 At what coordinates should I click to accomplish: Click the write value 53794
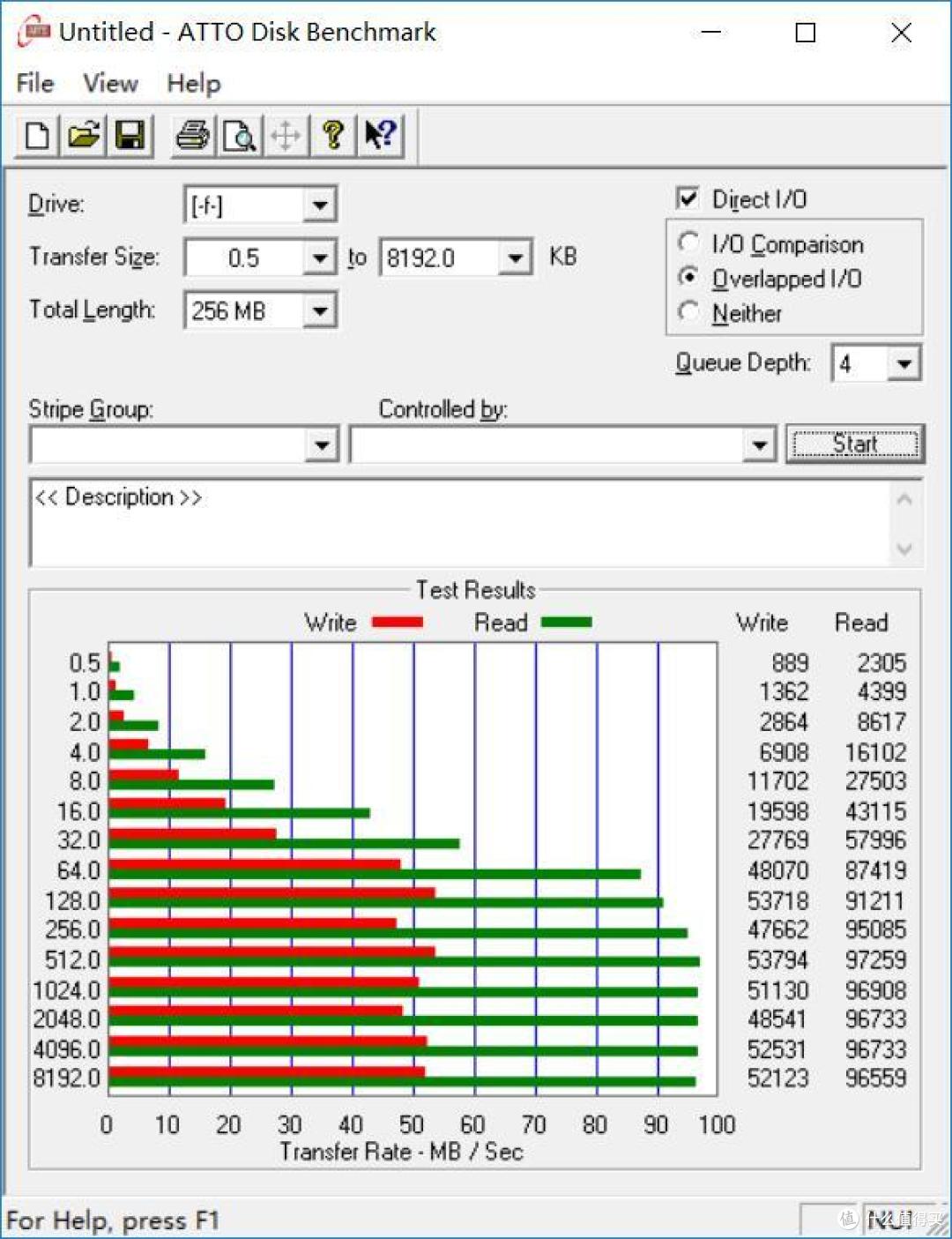pyautogui.click(x=777, y=959)
